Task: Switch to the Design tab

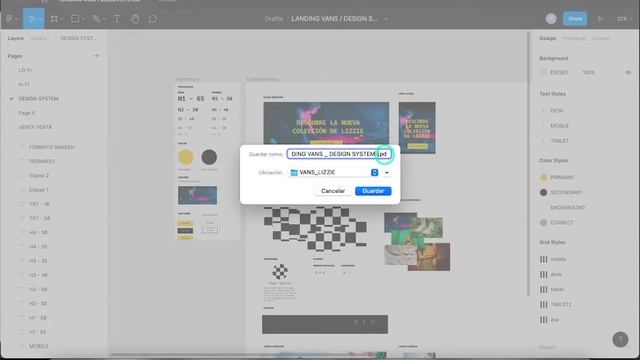Action: tap(547, 38)
